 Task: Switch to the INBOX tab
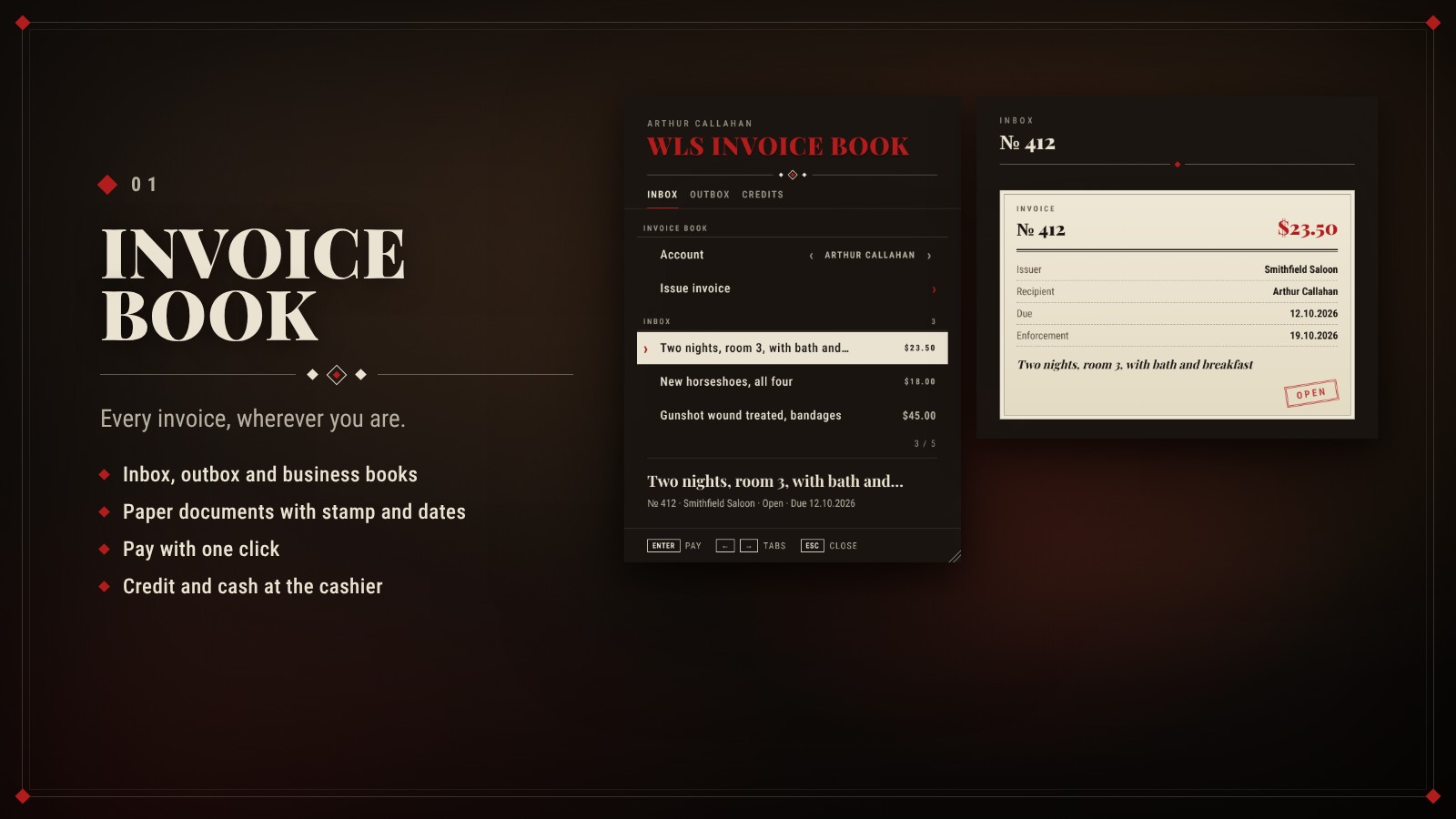click(662, 195)
